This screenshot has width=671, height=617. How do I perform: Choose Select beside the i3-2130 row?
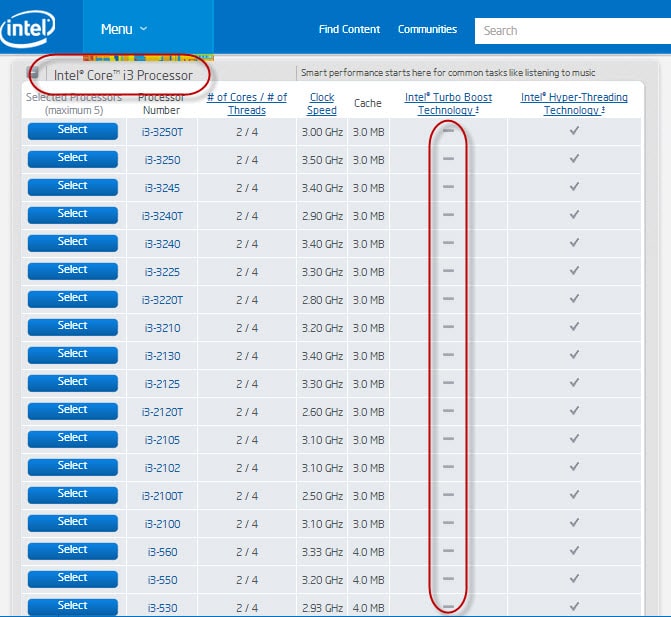point(72,354)
